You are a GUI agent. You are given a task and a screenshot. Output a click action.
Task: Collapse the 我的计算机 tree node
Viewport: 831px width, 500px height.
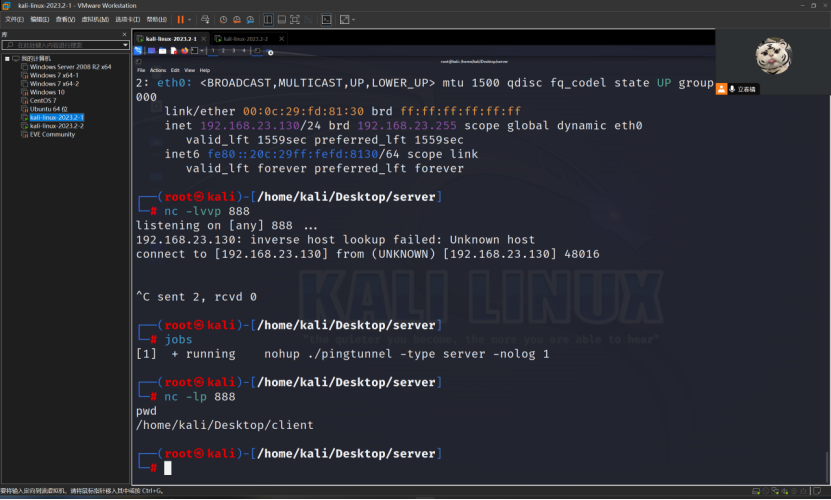click(7, 58)
